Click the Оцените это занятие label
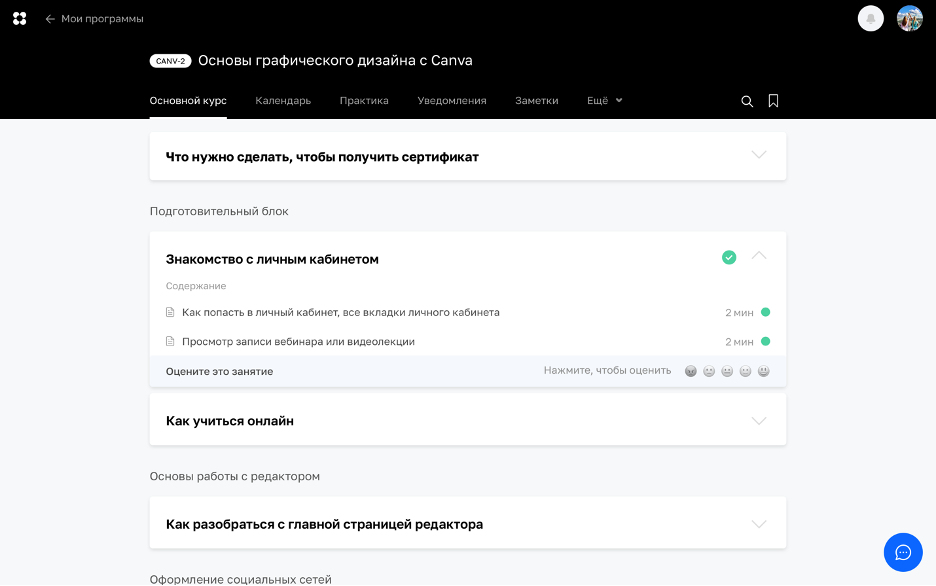Viewport: 936px width, 586px height. [220, 371]
